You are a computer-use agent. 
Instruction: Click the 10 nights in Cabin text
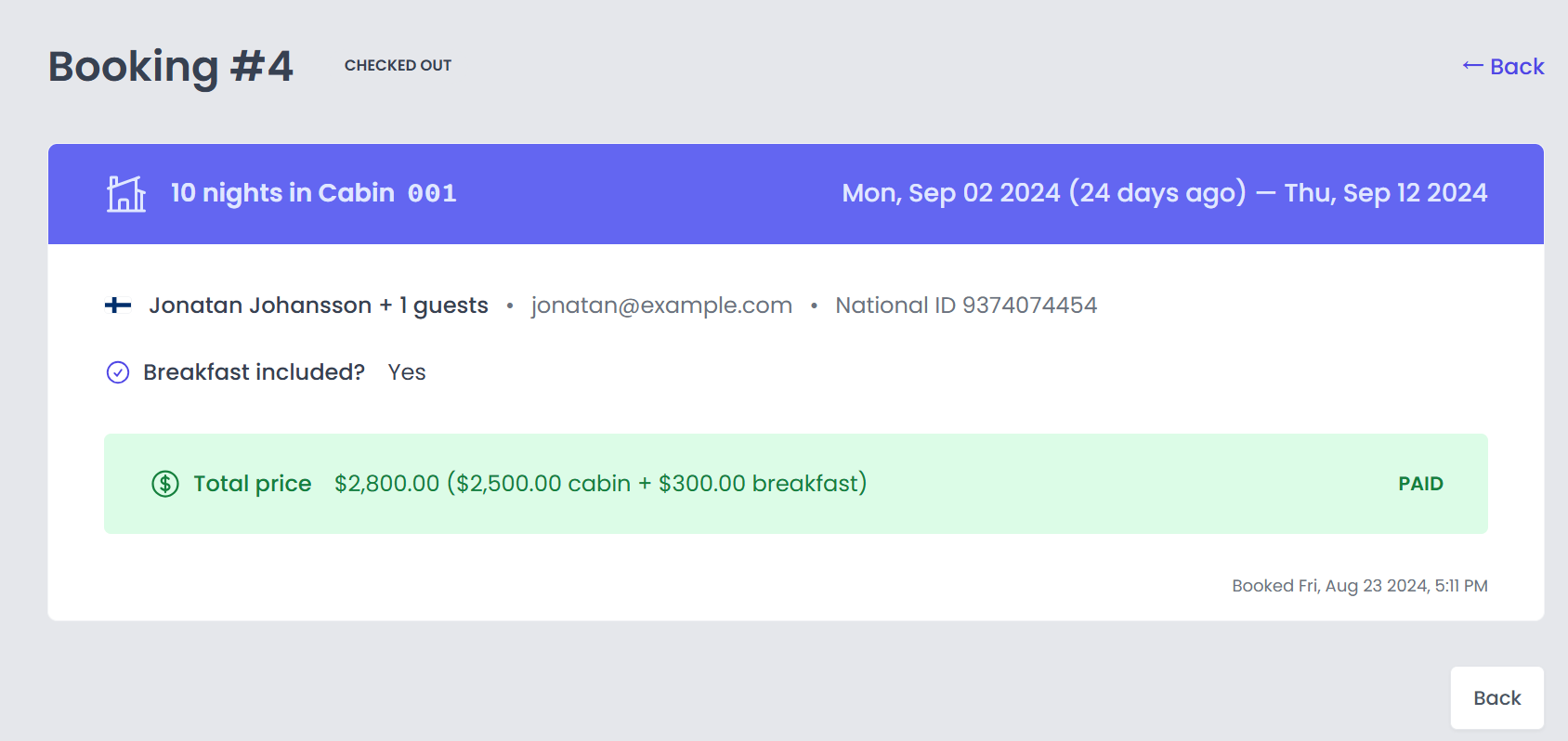click(282, 193)
